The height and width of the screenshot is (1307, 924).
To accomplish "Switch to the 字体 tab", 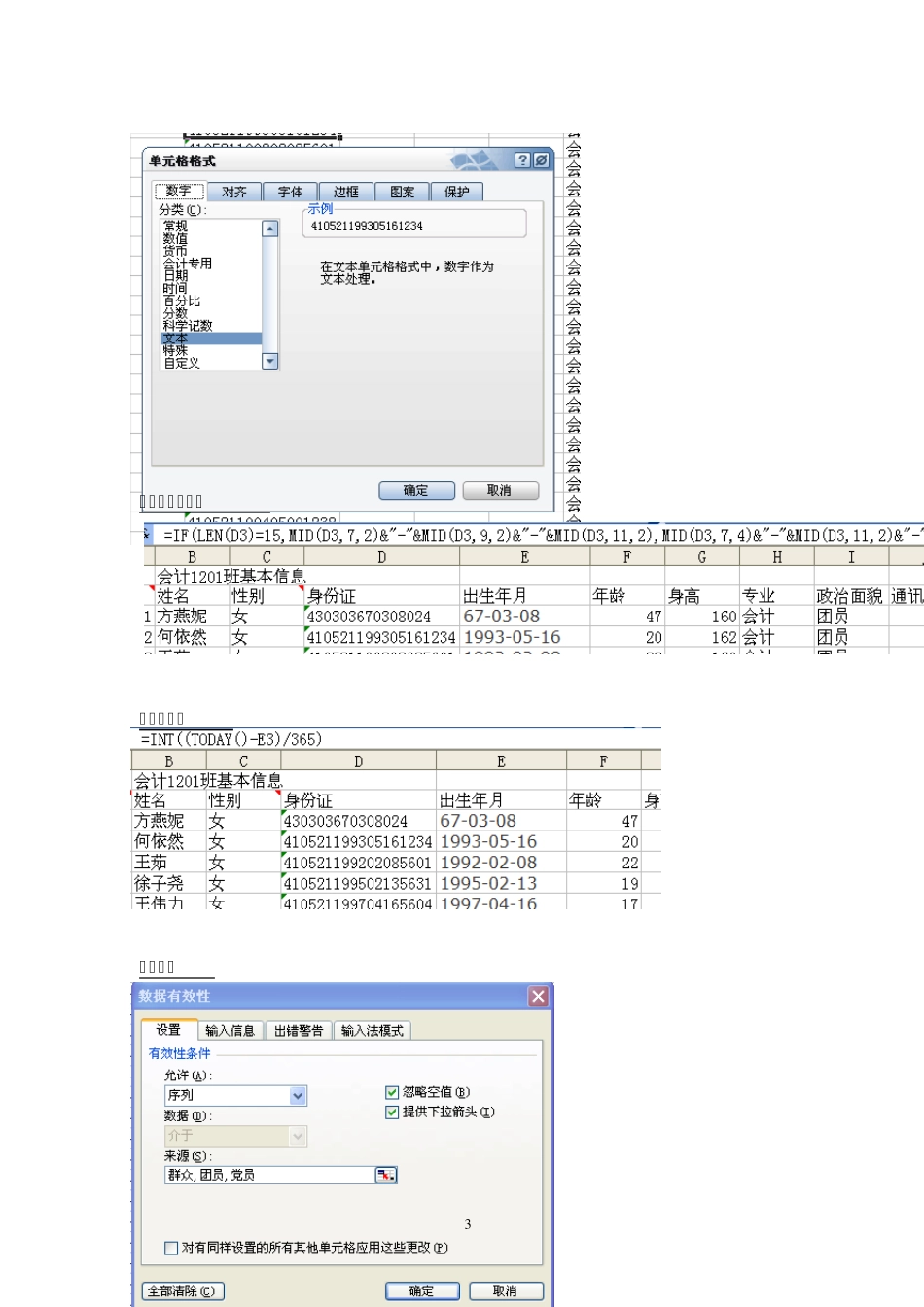I will (x=290, y=192).
